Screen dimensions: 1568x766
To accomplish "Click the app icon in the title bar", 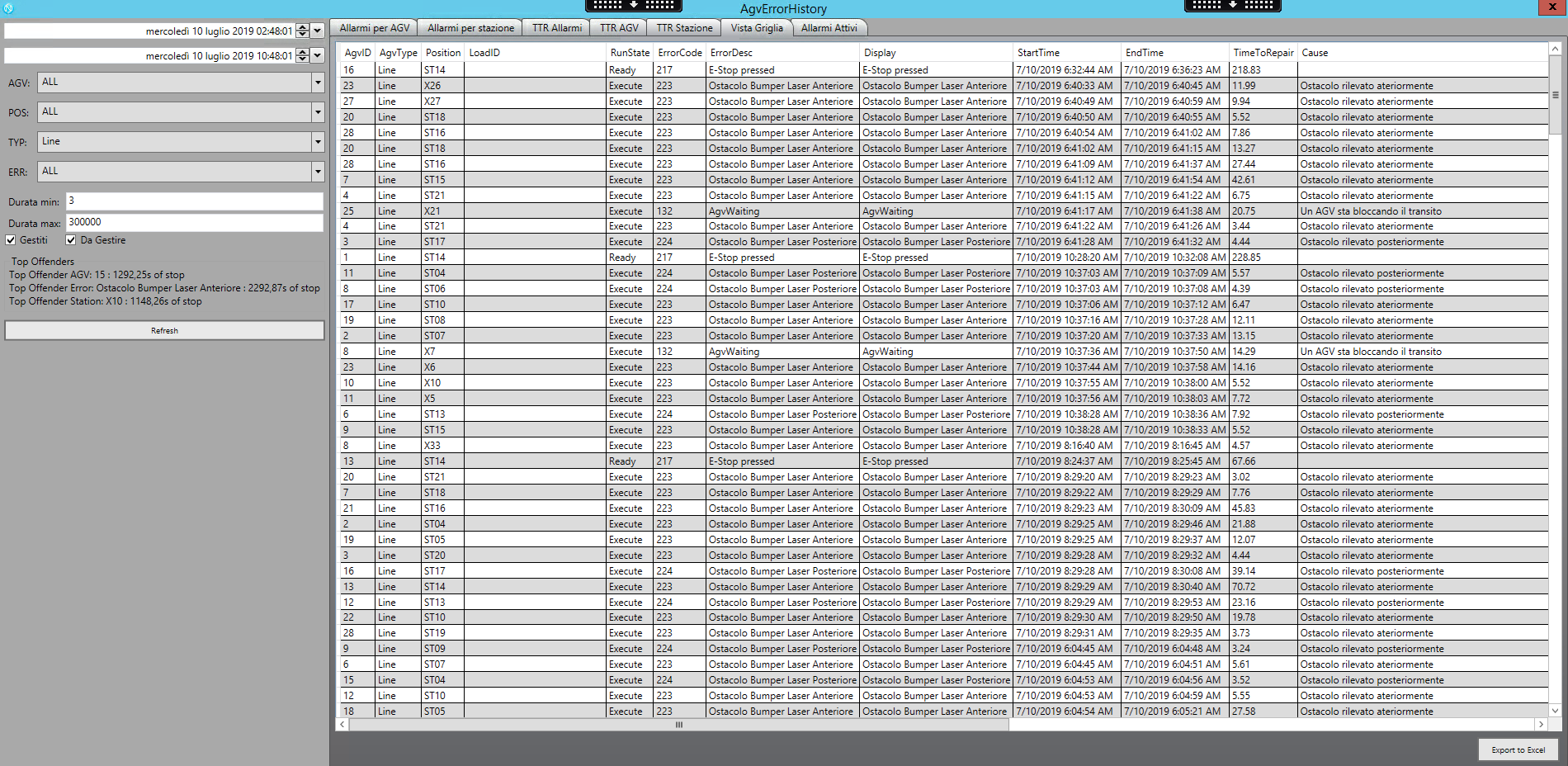I will [8, 8].
